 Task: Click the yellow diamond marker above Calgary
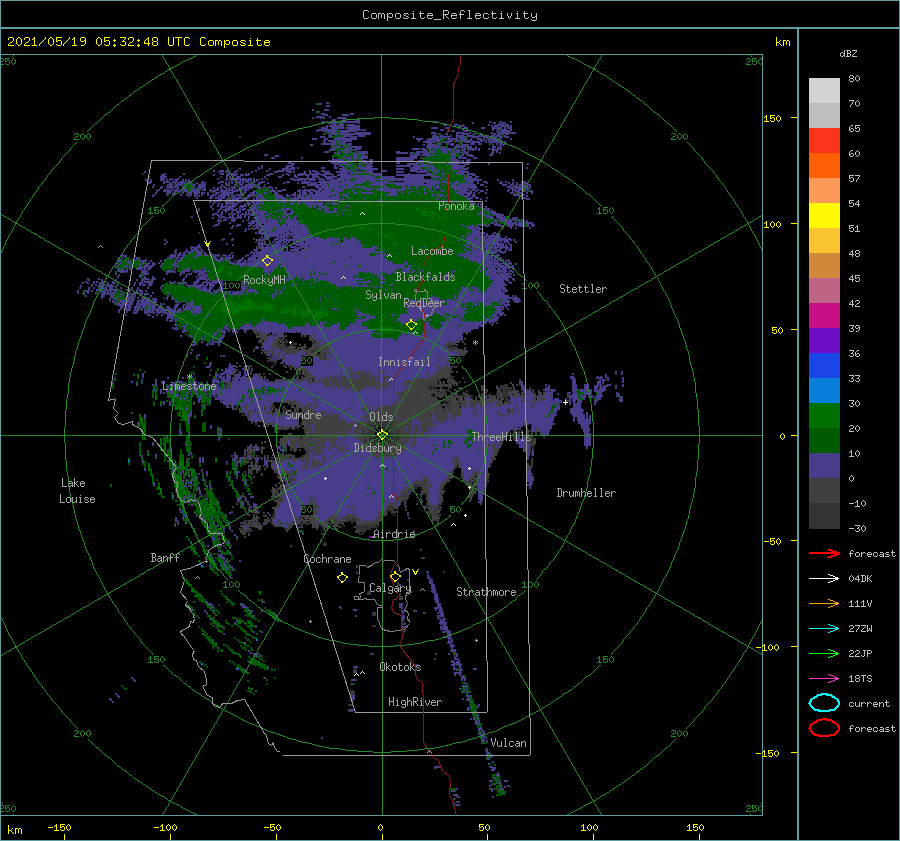(395, 576)
